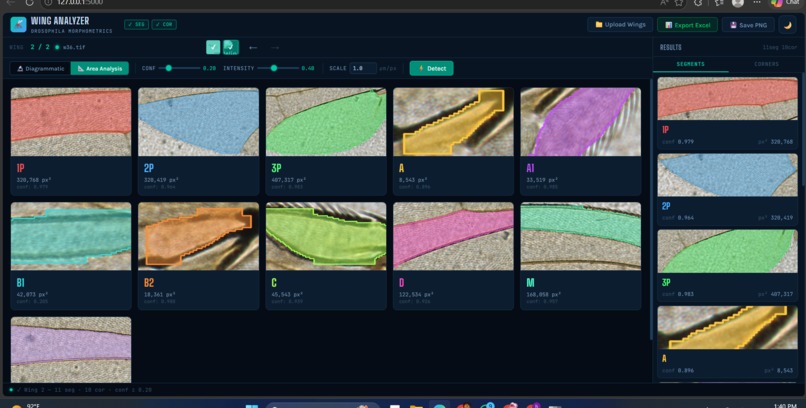Click area value 122,534 px² under D card
The image size is (806, 408).
pos(416,295)
